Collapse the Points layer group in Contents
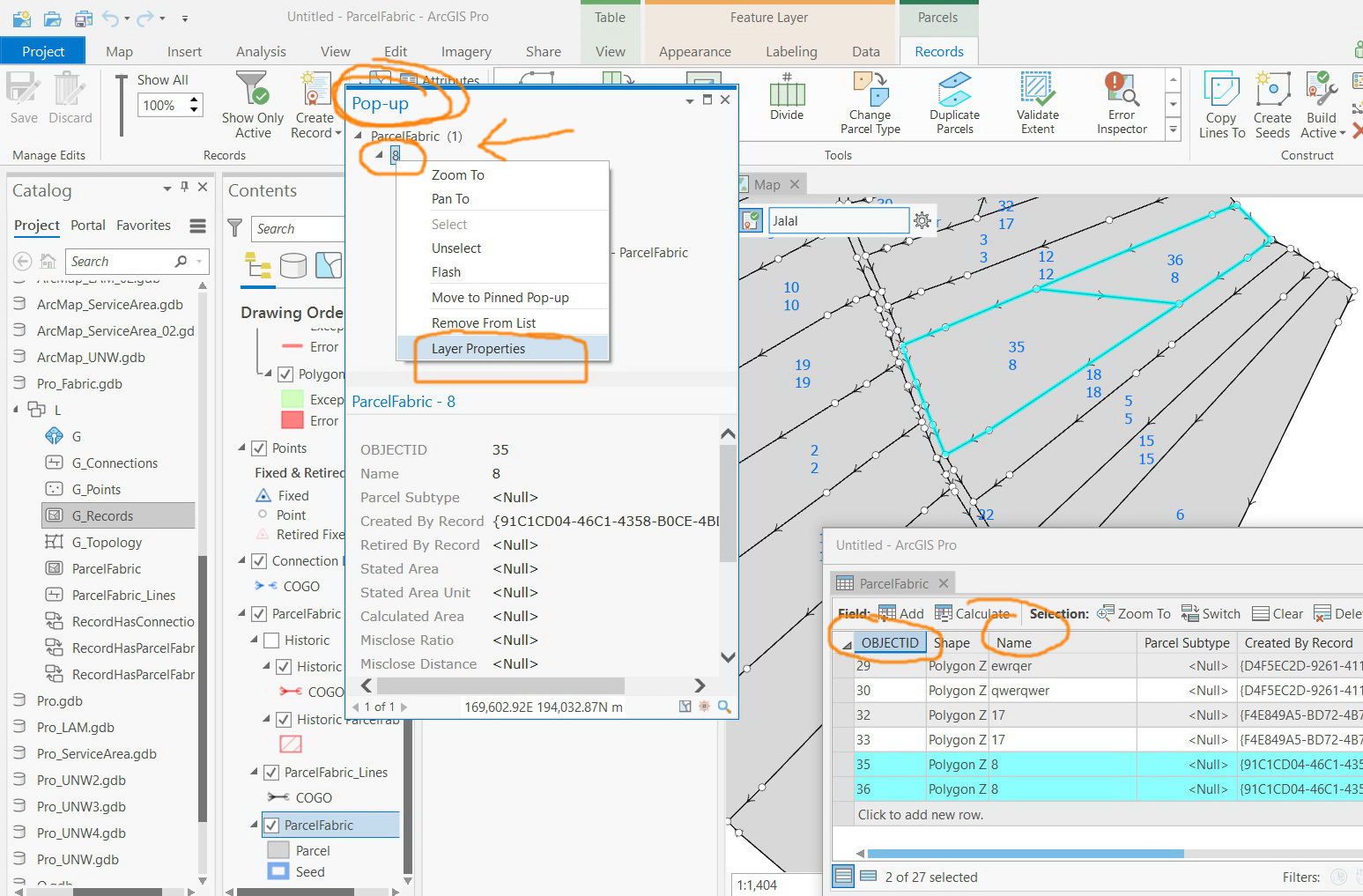This screenshot has width=1363, height=896. coord(242,448)
